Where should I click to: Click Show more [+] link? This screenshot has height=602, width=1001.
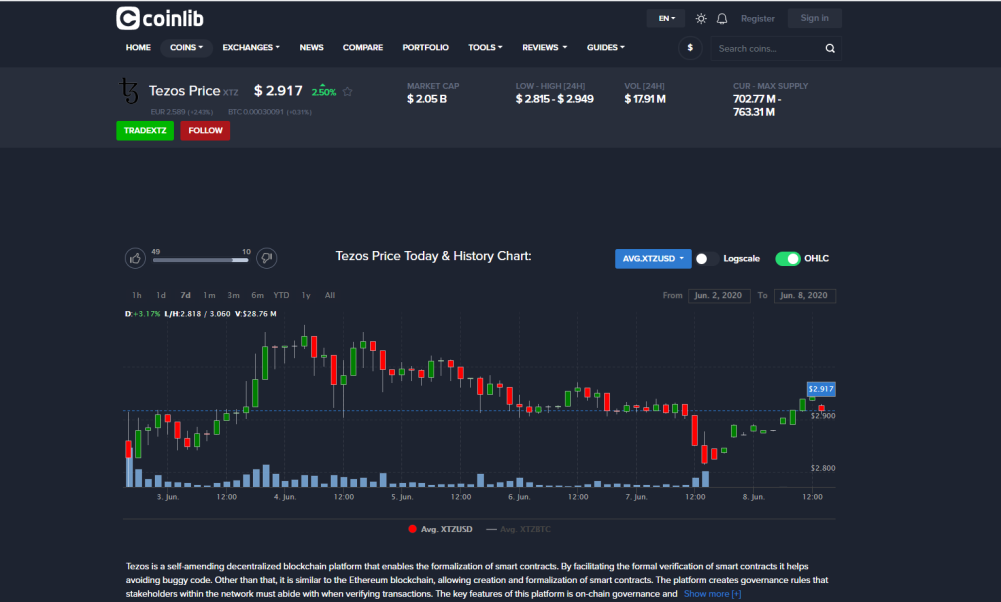pyautogui.click(x=712, y=594)
